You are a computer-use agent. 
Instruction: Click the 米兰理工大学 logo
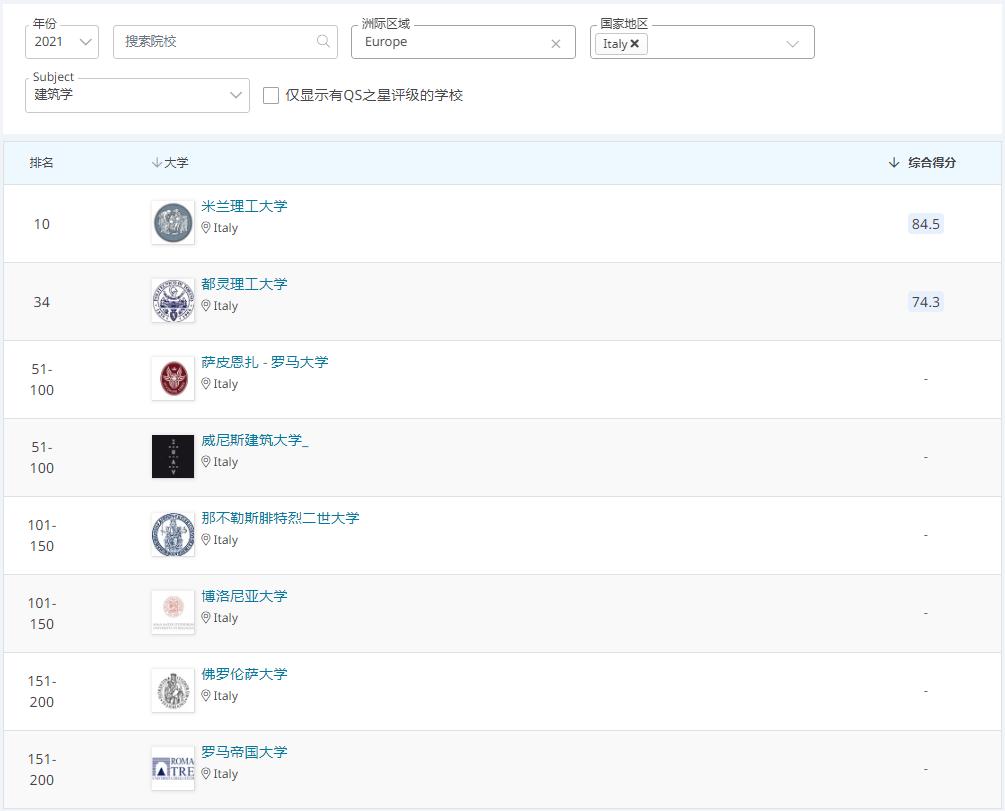tap(173, 222)
